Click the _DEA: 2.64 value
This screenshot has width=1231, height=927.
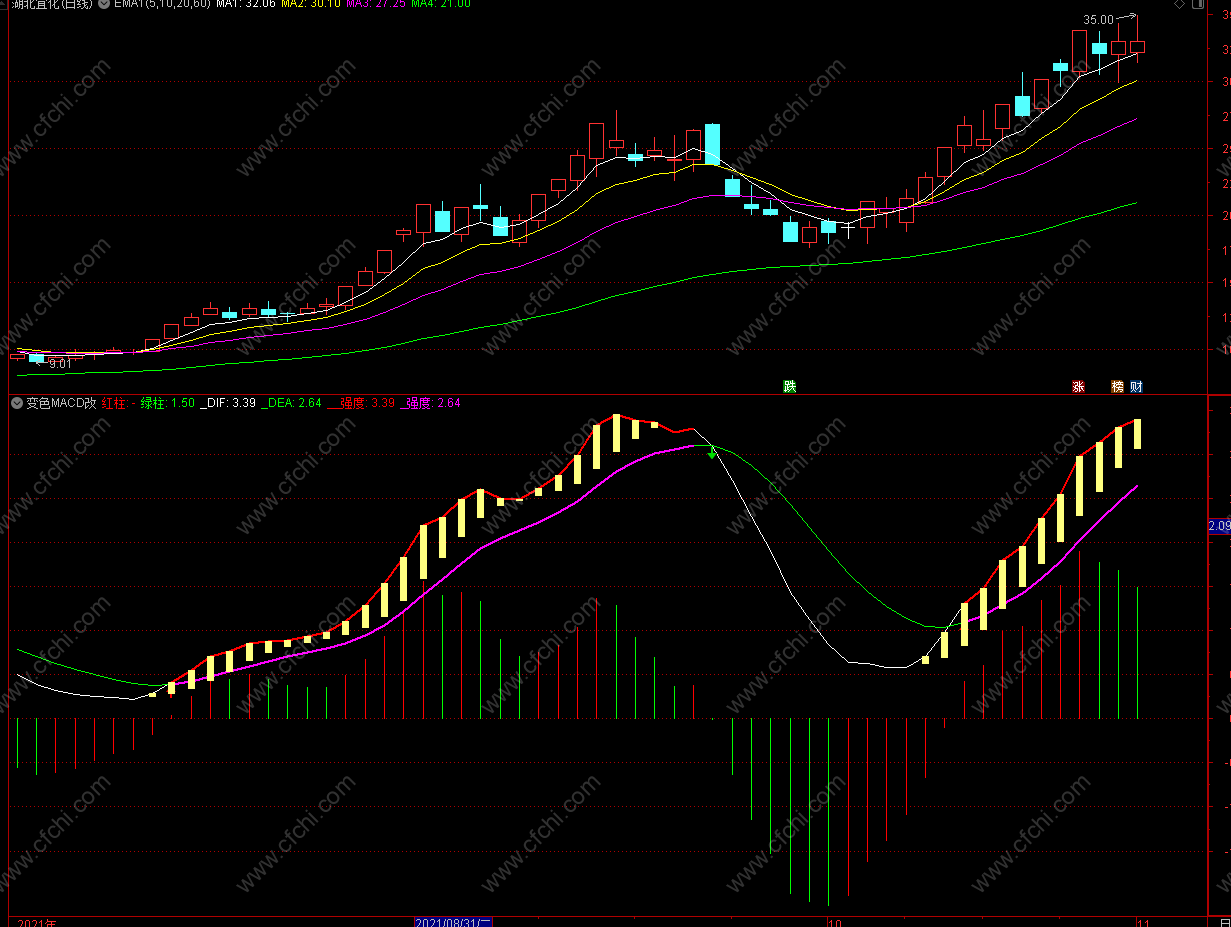tap(291, 403)
